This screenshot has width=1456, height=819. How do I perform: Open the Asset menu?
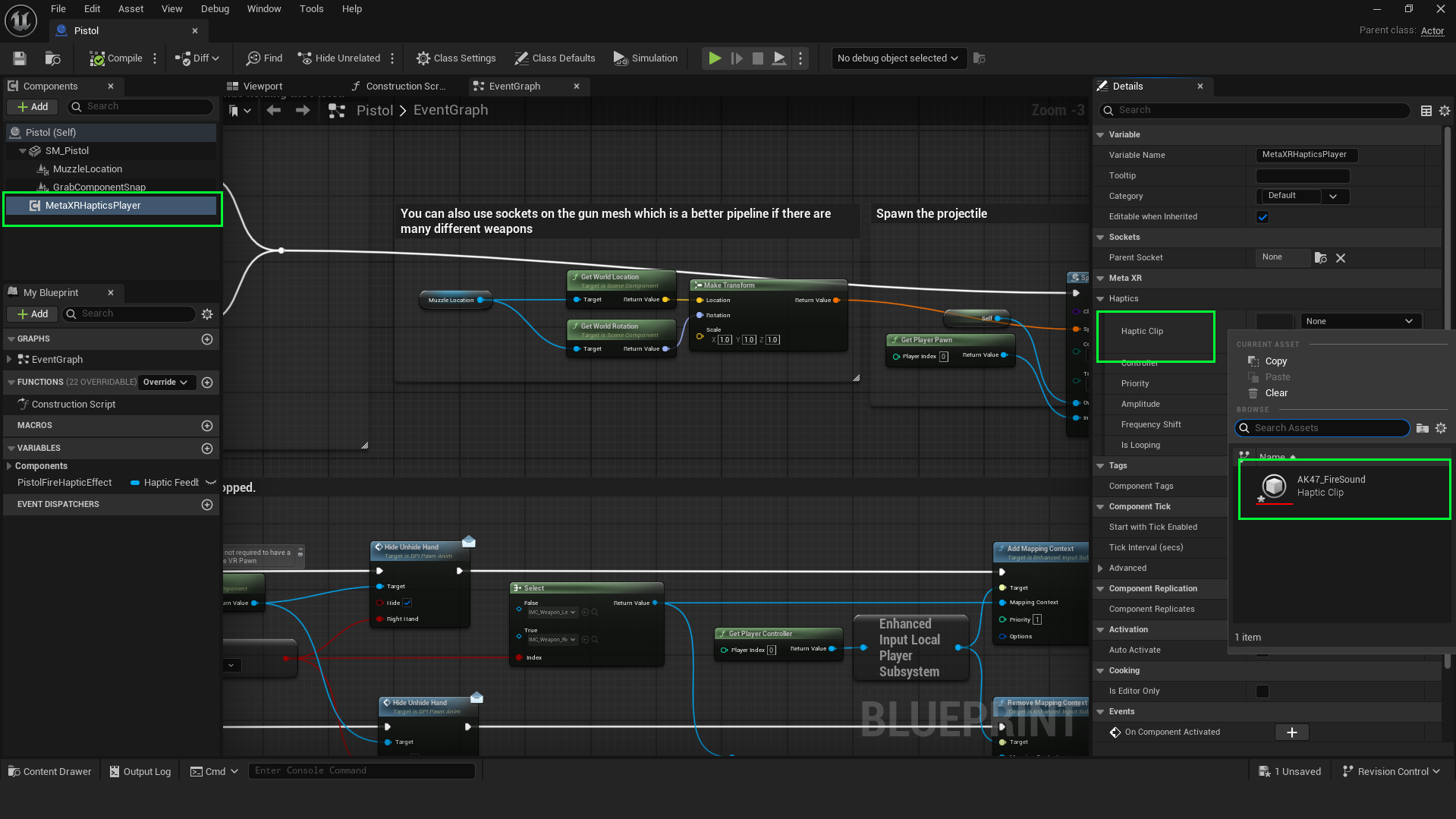pos(131,9)
